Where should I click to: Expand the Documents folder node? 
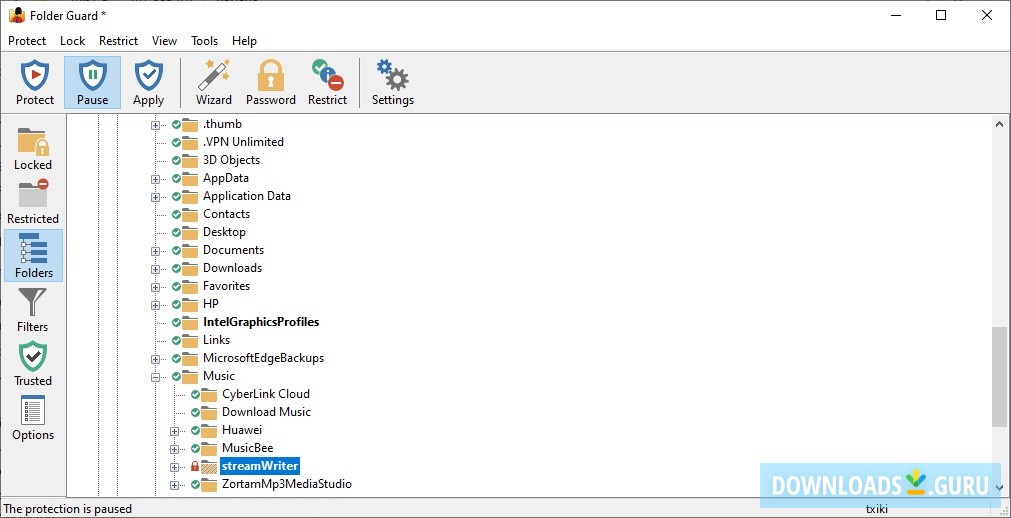click(155, 251)
